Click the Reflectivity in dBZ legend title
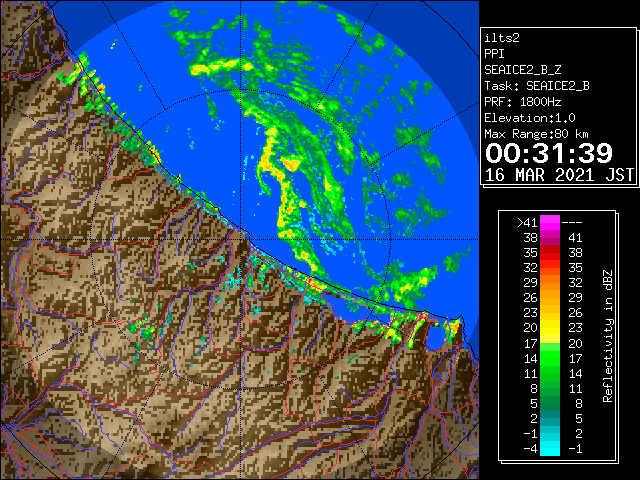This screenshot has height=480, width=640. pos(608,336)
